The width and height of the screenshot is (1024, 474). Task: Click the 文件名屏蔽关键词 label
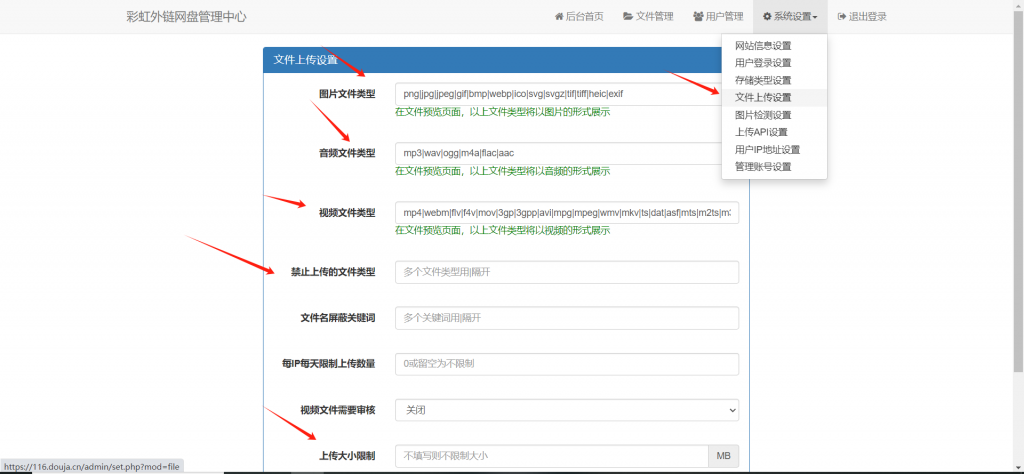(x=338, y=318)
